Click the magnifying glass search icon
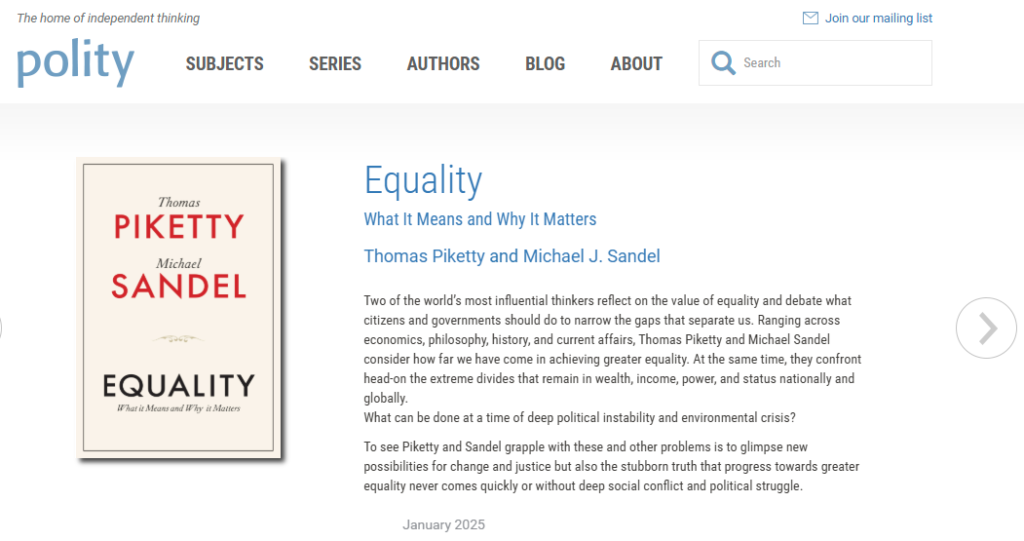The width and height of the screenshot is (1024, 541). (723, 63)
